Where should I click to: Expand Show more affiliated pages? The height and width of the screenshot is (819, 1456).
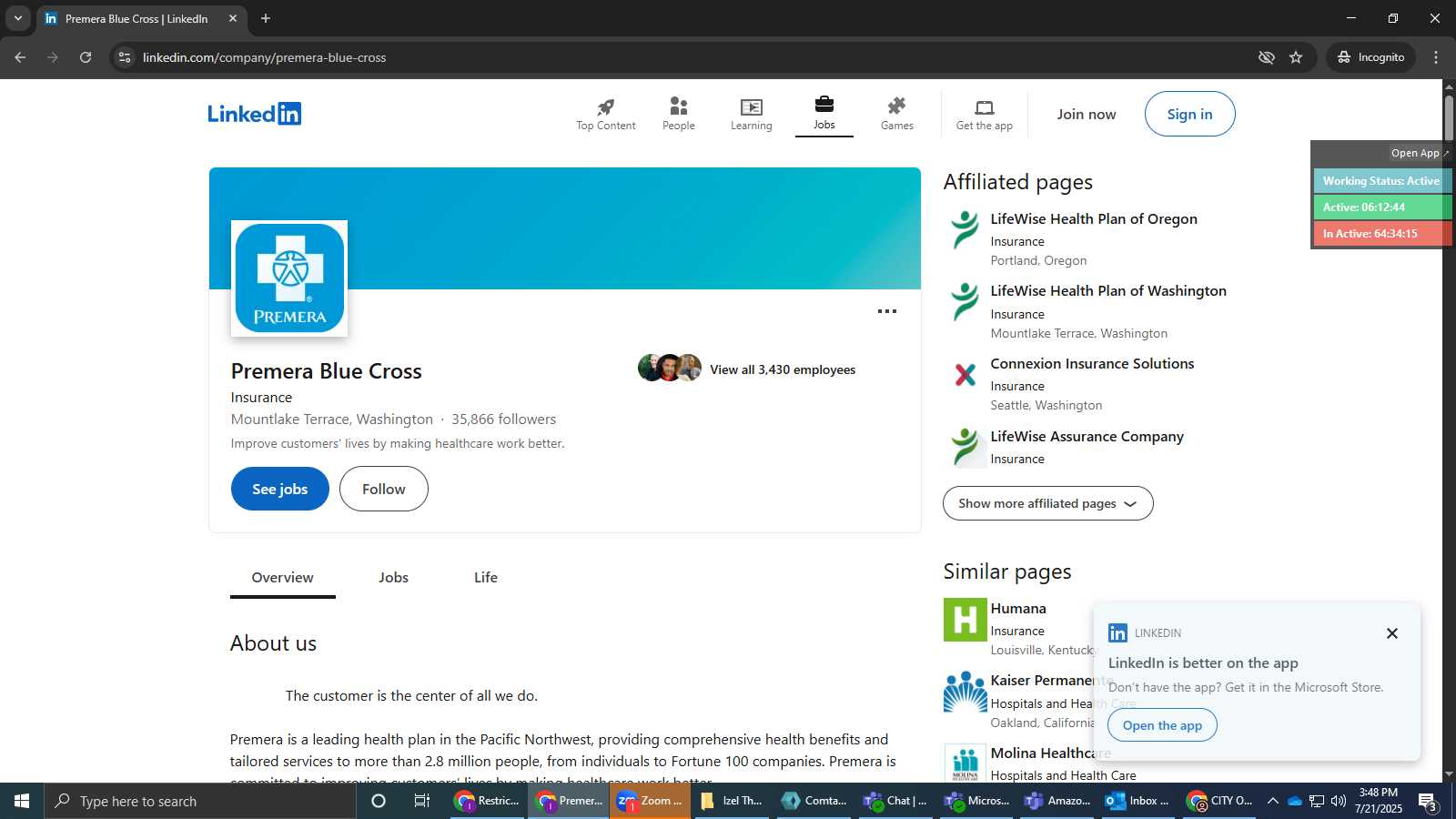point(1047,503)
